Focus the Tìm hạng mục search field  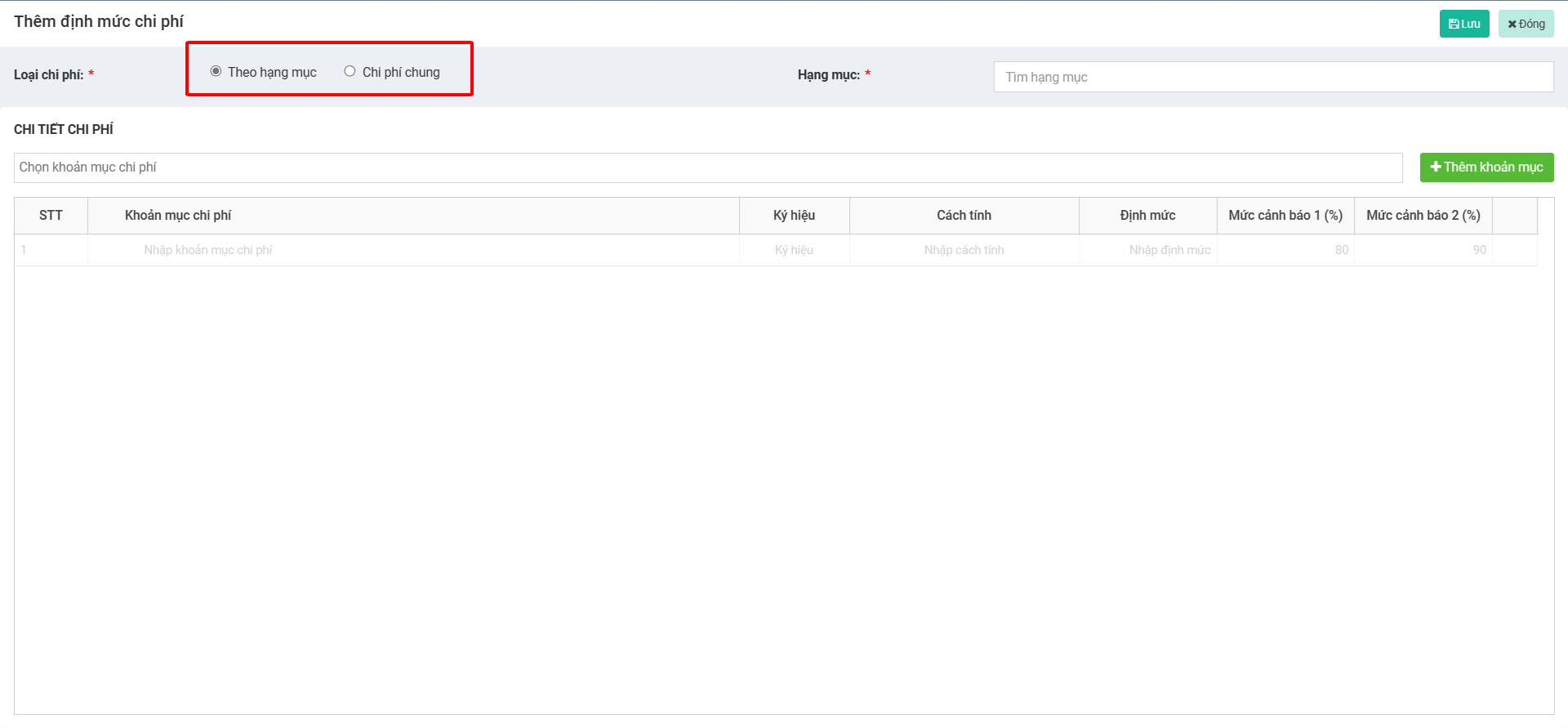[x=1272, y=77]
